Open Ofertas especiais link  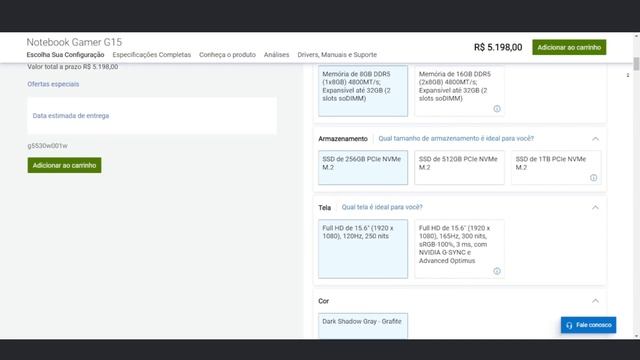click(53, 84)
